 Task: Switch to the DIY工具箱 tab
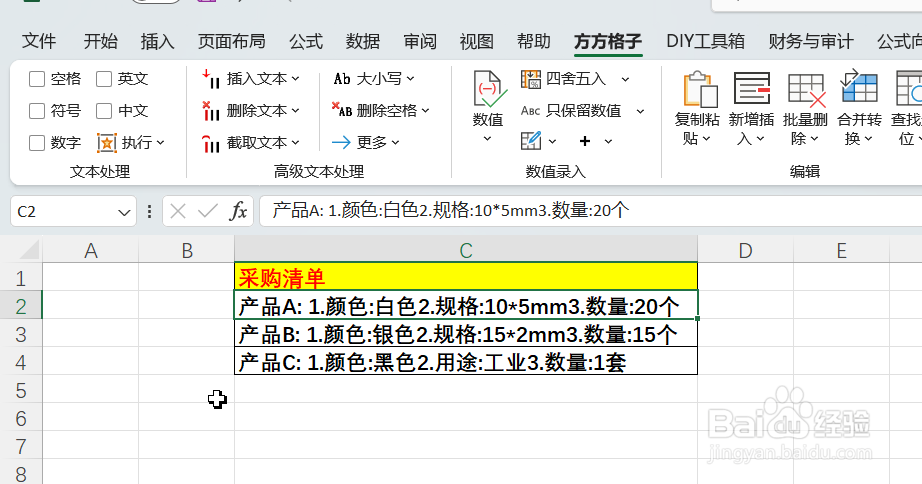[x=706, y=41]
